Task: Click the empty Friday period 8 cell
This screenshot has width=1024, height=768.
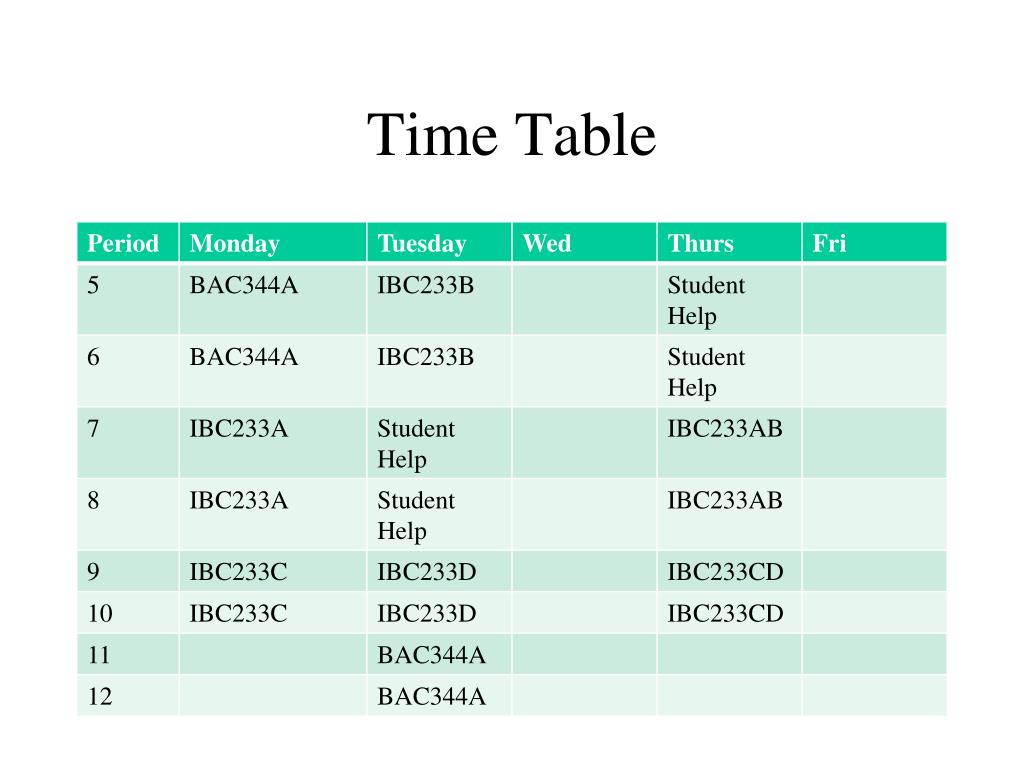Action: click(874, 514)
